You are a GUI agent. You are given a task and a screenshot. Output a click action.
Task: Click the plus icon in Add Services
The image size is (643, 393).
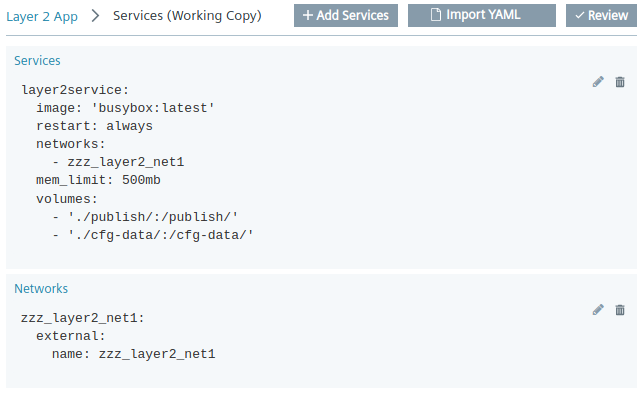click(x=308, y=16)
